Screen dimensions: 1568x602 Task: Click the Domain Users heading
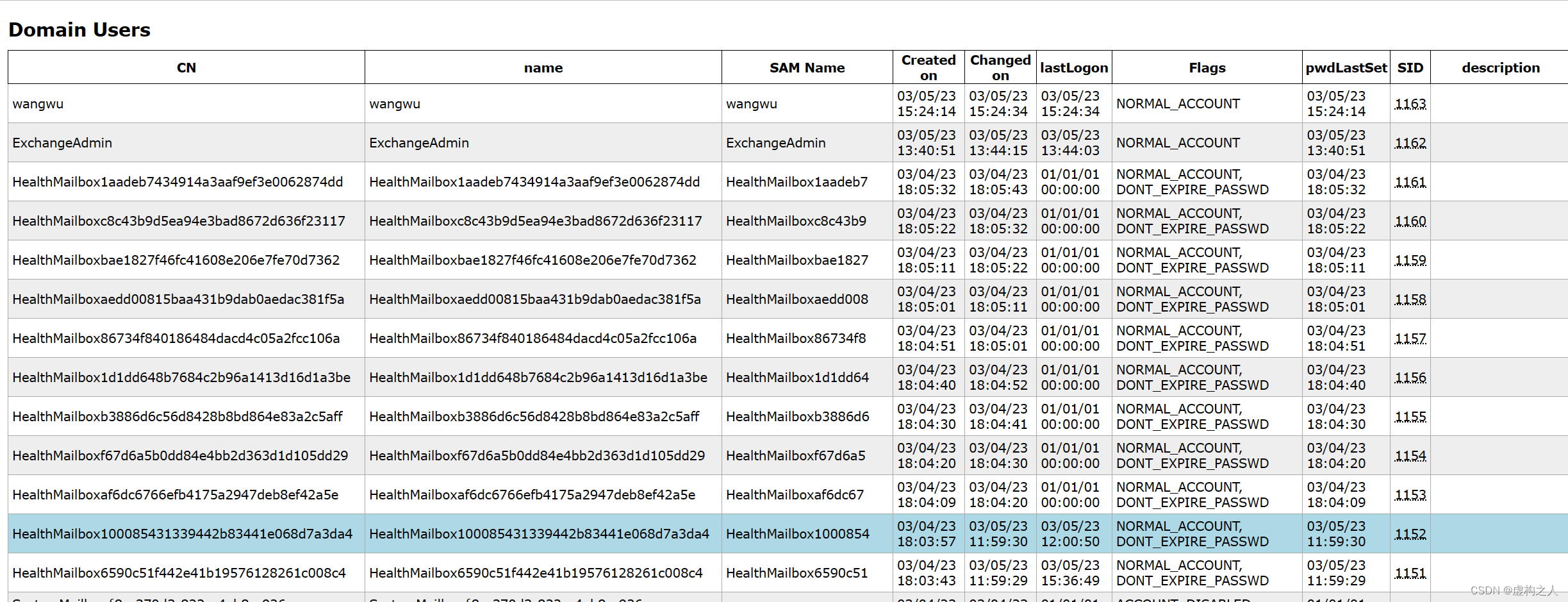pyautogui.click(x=79, y=29)
